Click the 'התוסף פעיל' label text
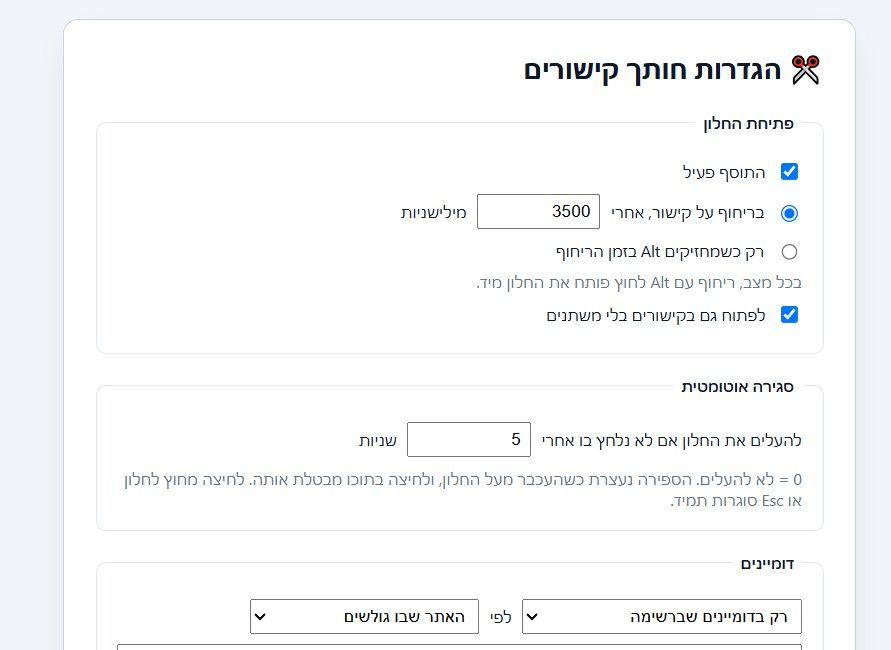Image resolution: width=891 pixels, height=650 pixels. pos(724,172)
